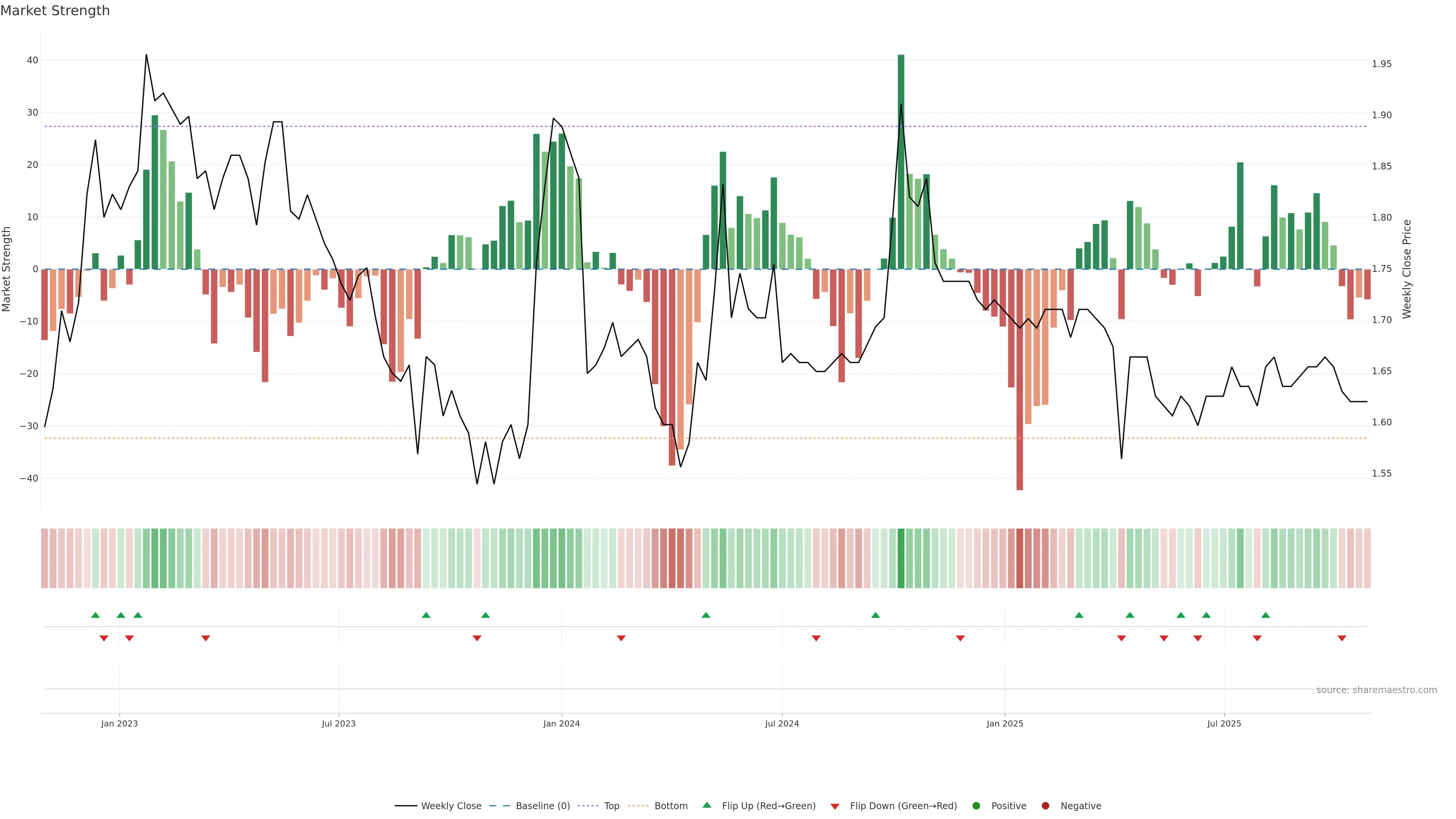Click the darkest green heatmap strip cell
This screenshot has height=819, width=1456.
pyautogui.click(x=901, y=559)
